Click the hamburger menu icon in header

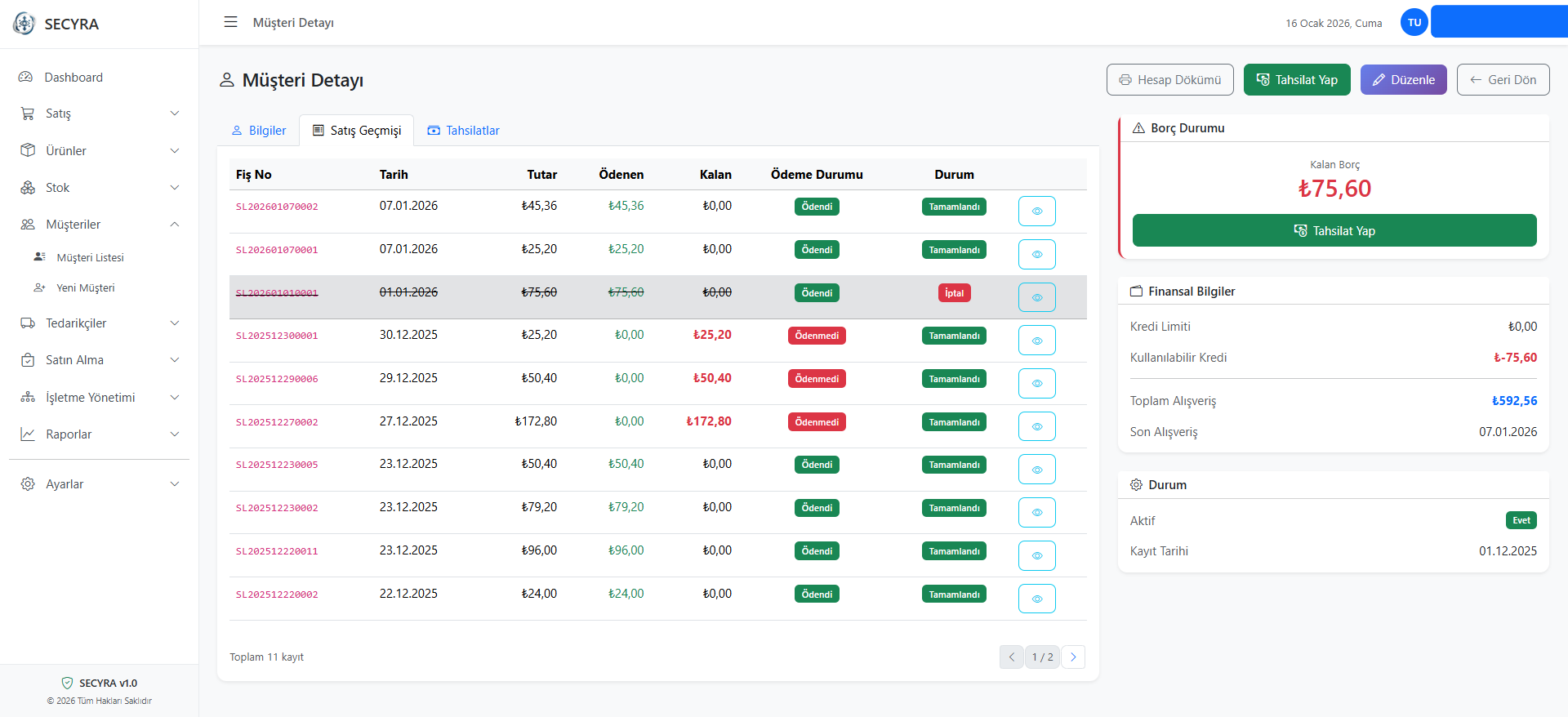click(230, 22)
